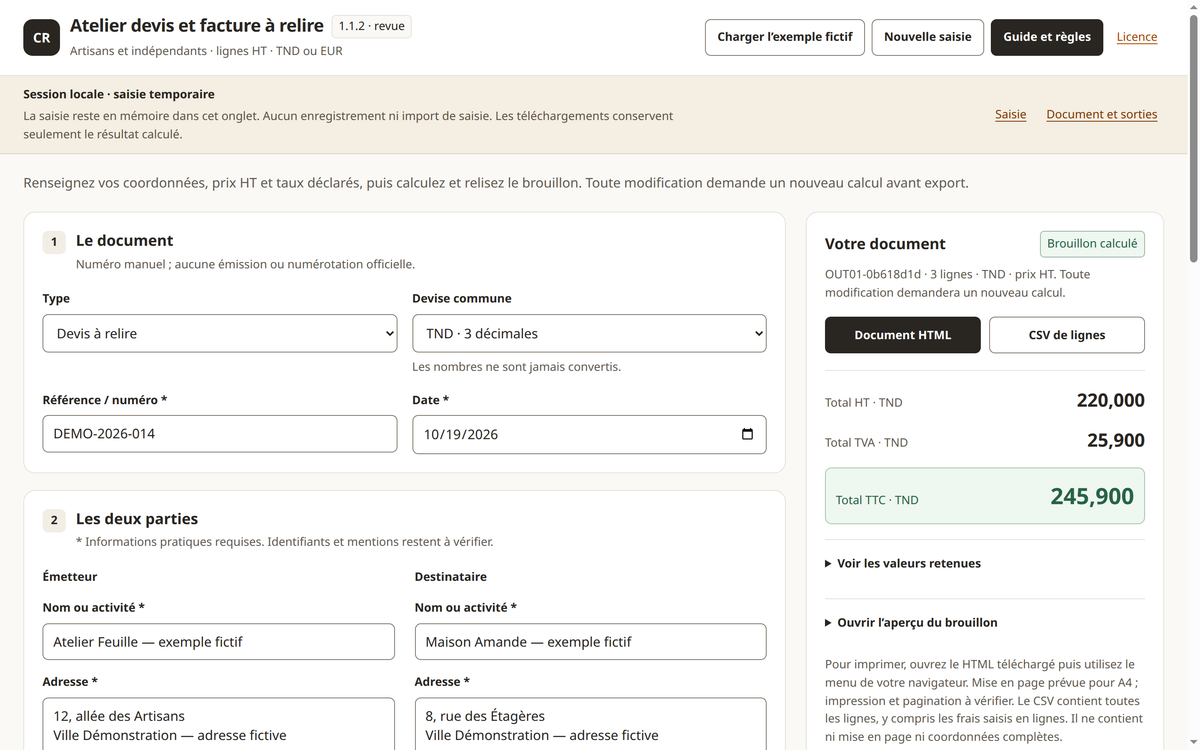Screen dimensions: 1200x750
Task: Click the Votre document panel title
Action: (x=885, y=244)
